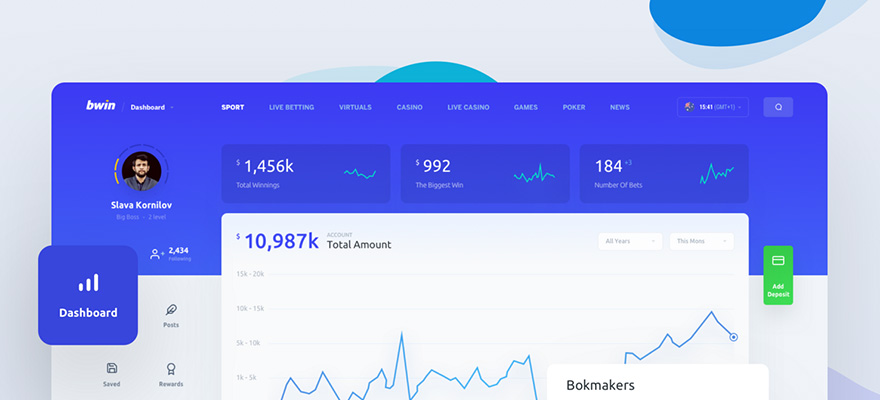Expand the 15:41 timezone language selector
The width and height of the screenshot is (880, 400).
(x=713, y=107)
